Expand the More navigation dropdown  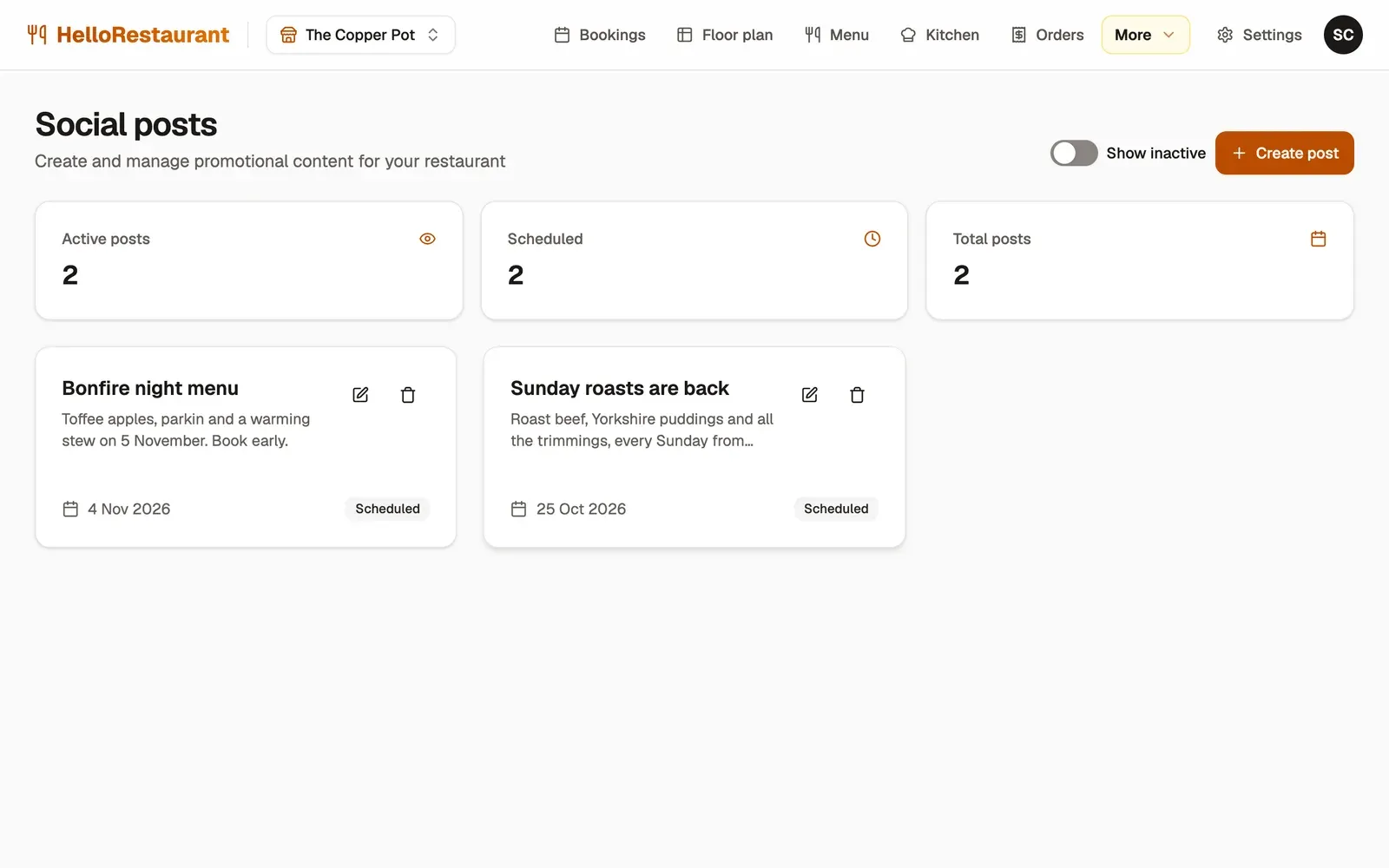(1145, 35)
